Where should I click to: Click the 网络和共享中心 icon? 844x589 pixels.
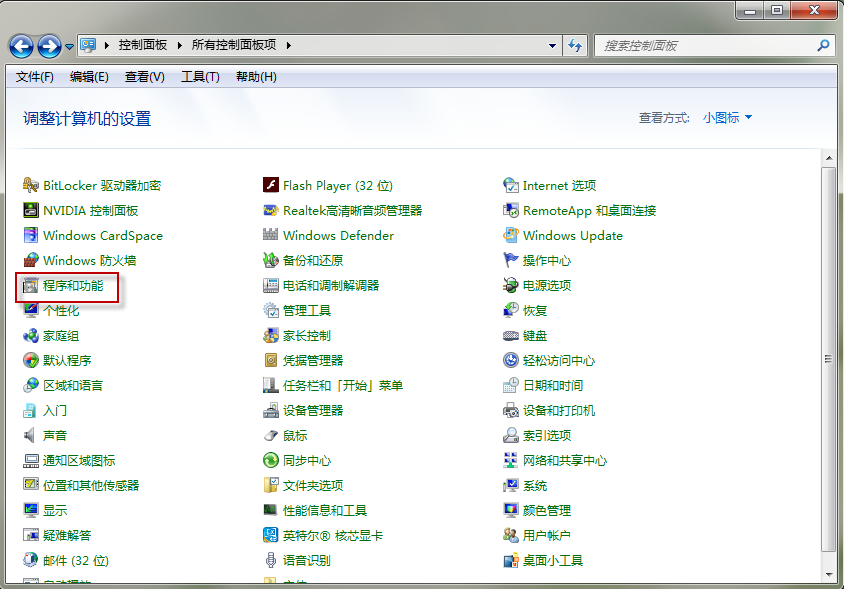510,460
